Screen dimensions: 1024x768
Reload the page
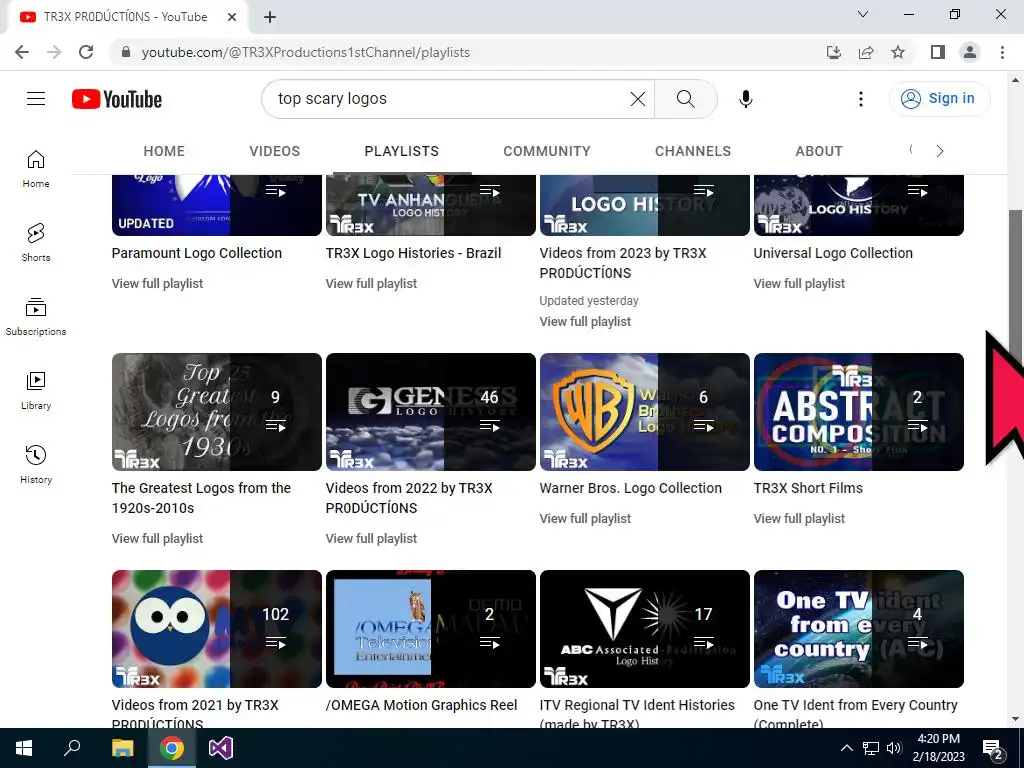[86, 52]
